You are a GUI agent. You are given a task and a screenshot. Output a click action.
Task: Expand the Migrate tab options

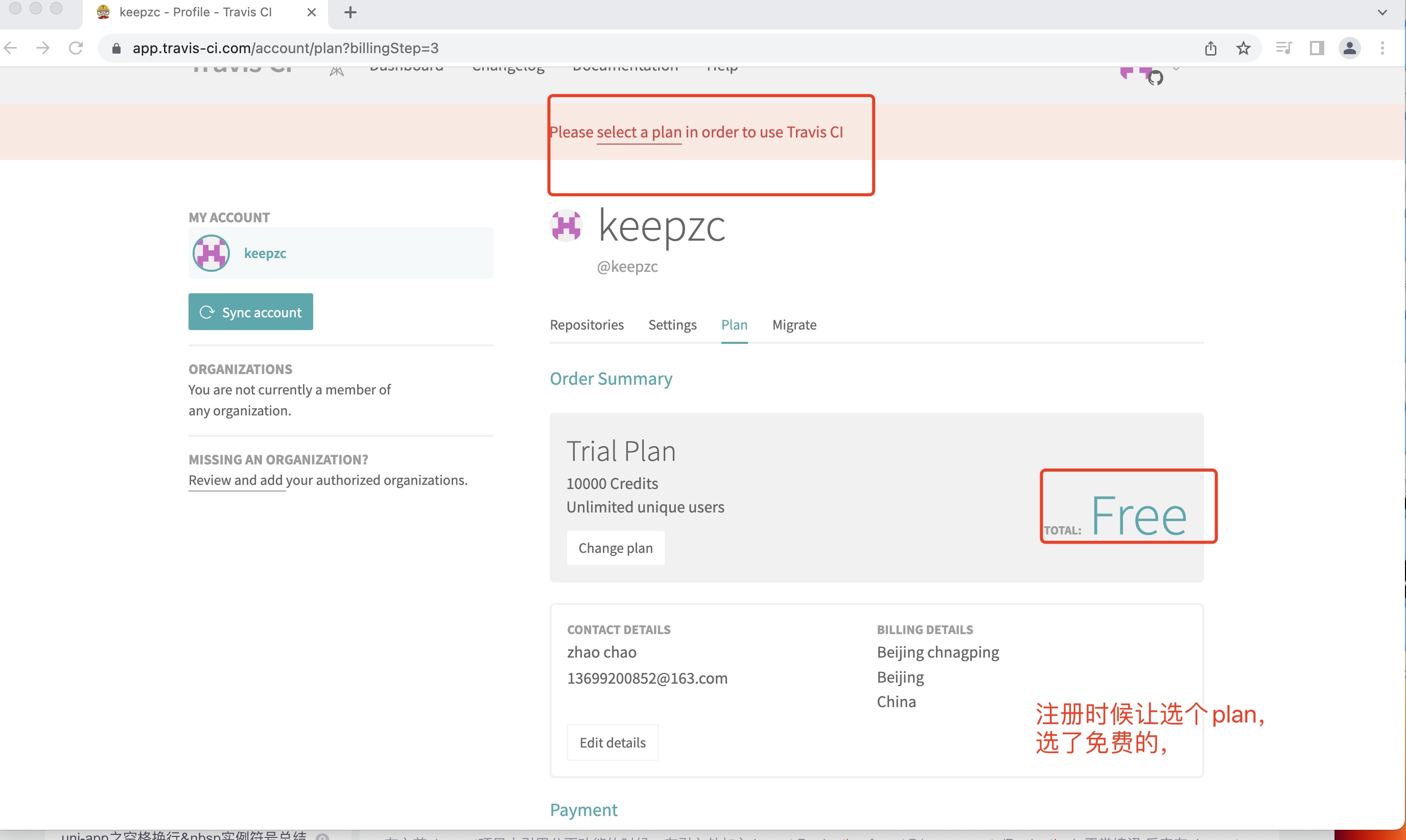(x=794, y=324)
